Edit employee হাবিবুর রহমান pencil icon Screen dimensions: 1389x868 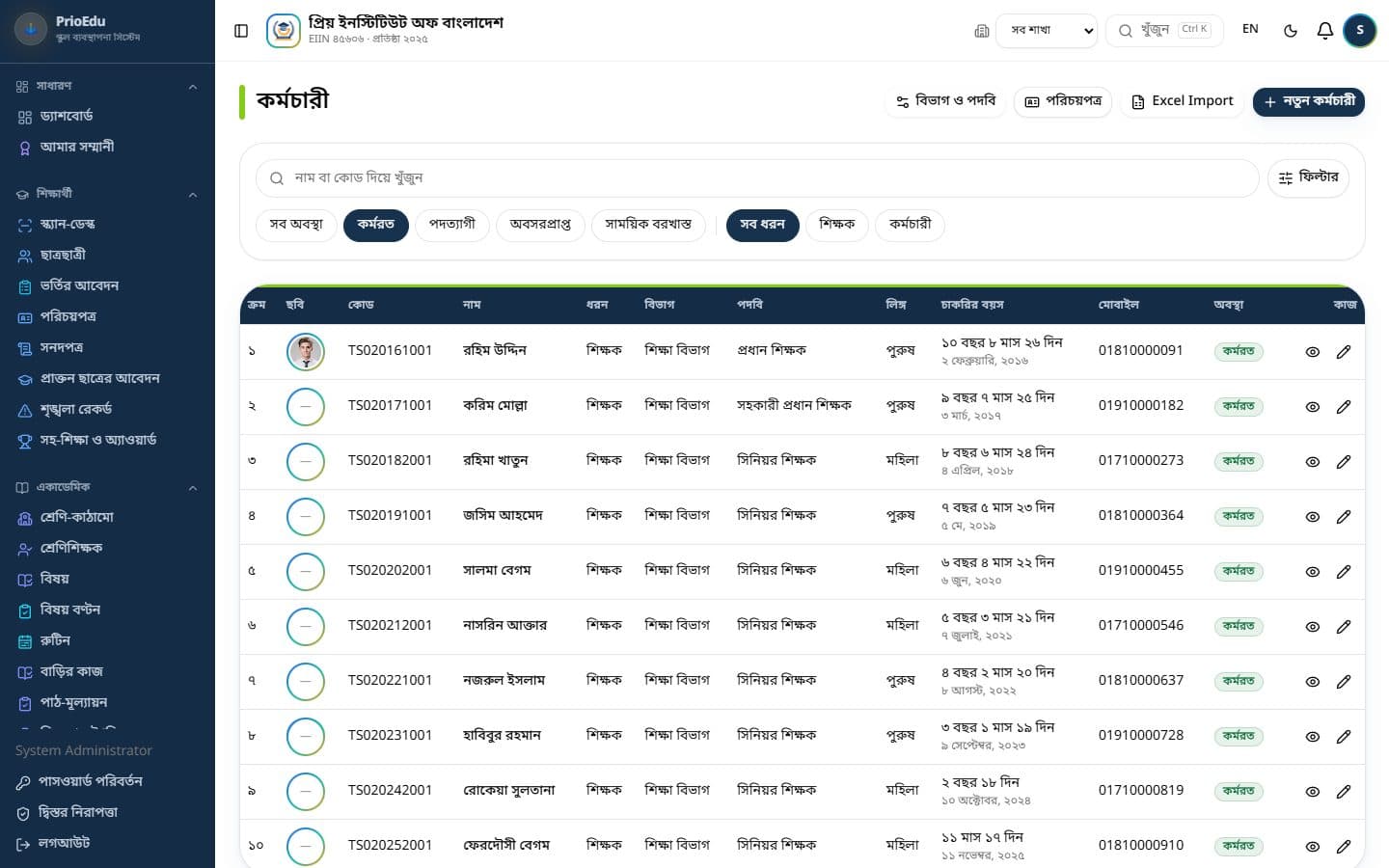1344,737
